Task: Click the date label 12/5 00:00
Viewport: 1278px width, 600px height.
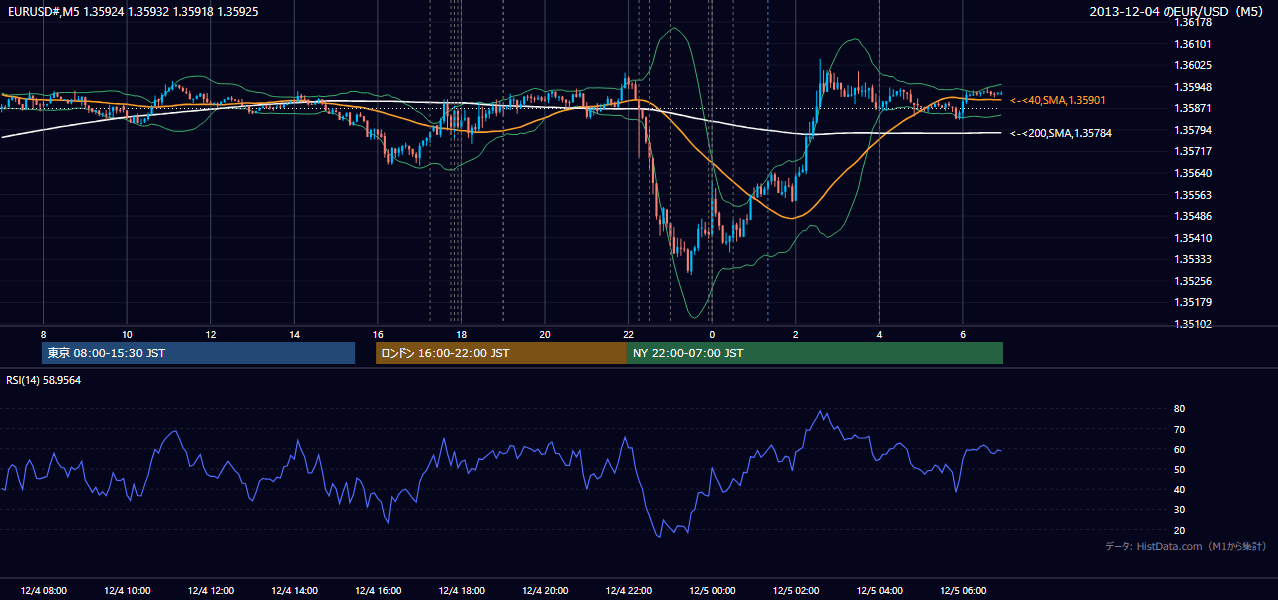Action: (x=711, y=591)
